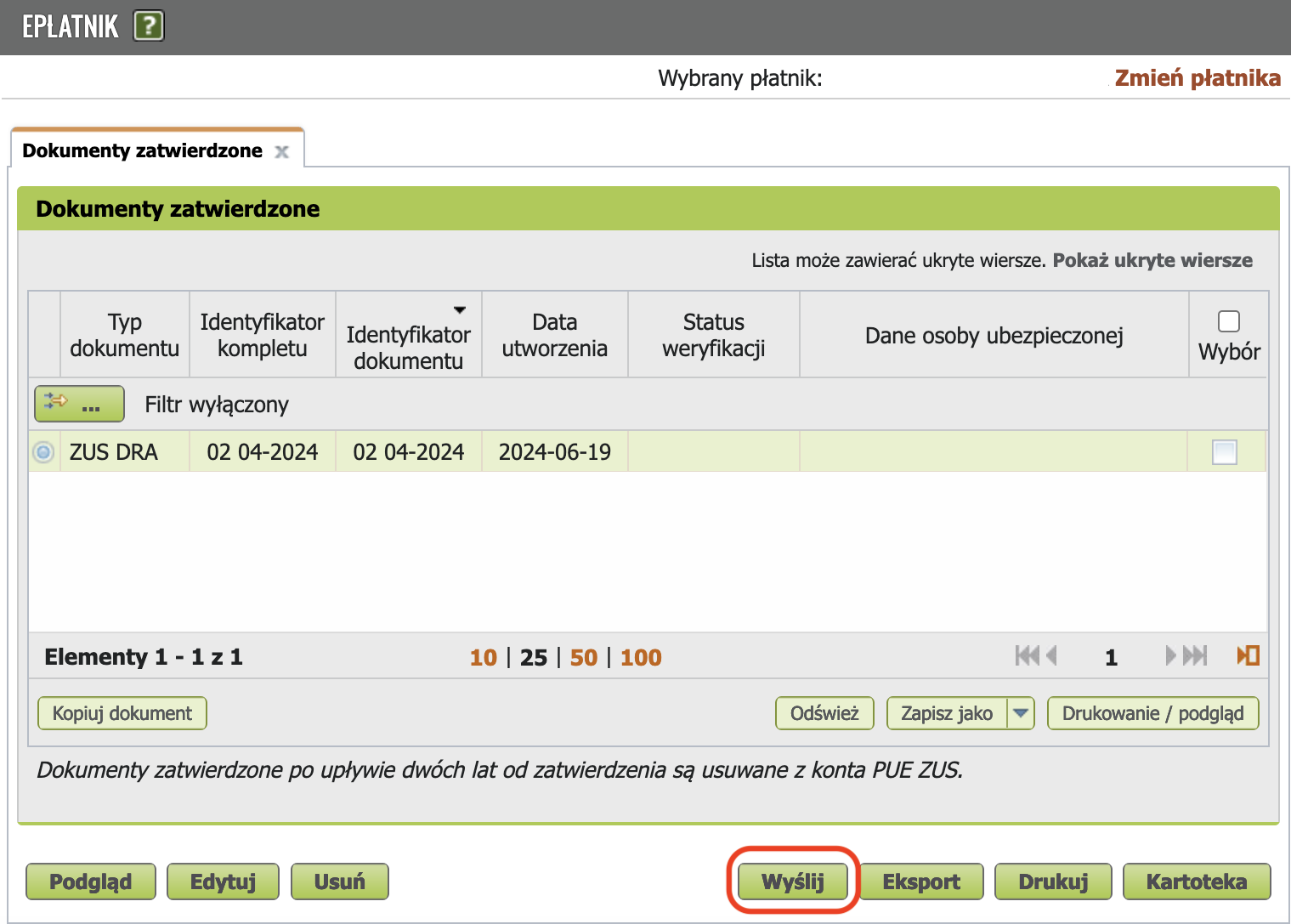The height and width of the screenshot is (924, 1291).
Task: Click the Drukuj button
Action: tap(1053, 881)
